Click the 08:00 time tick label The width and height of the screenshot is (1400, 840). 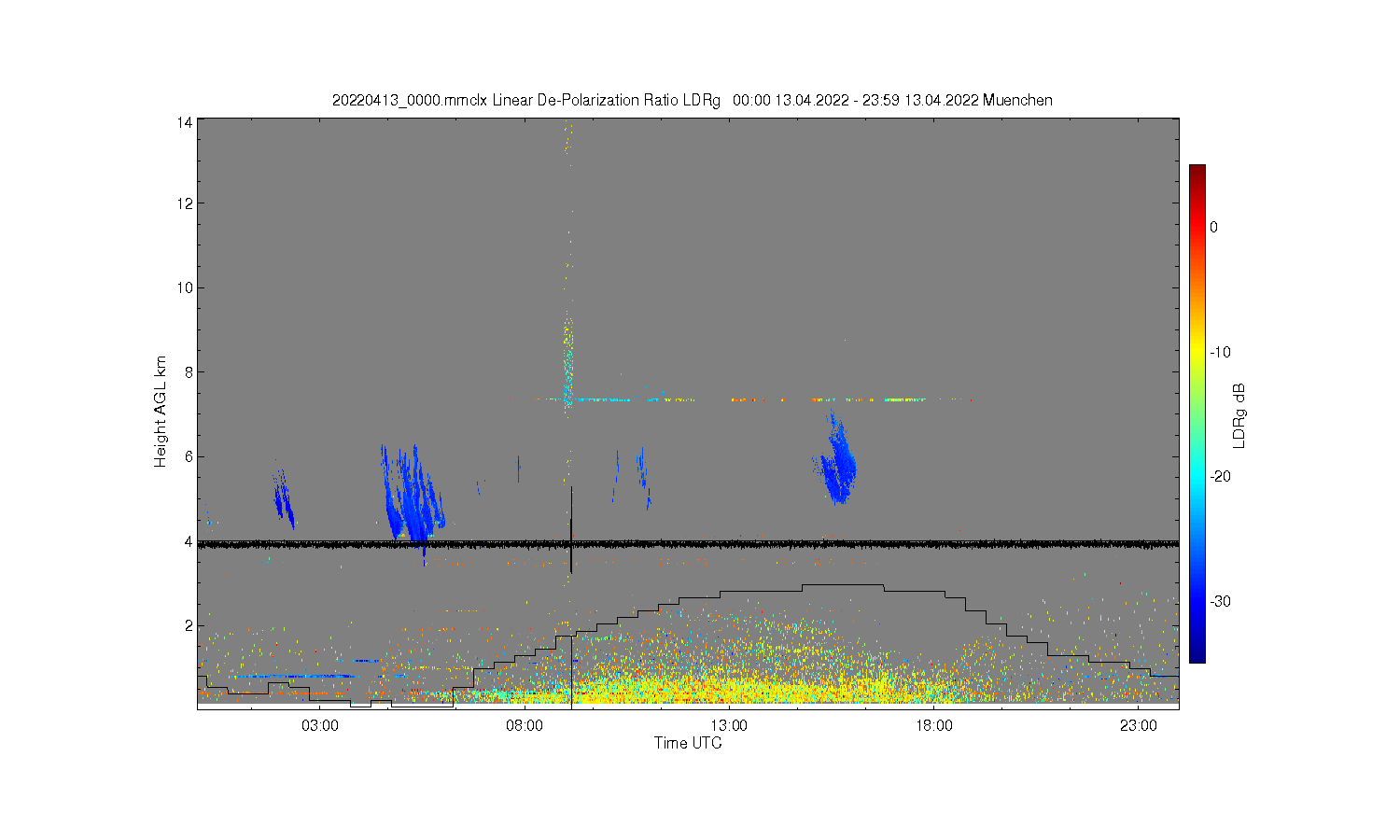click(x=525, y=726)
